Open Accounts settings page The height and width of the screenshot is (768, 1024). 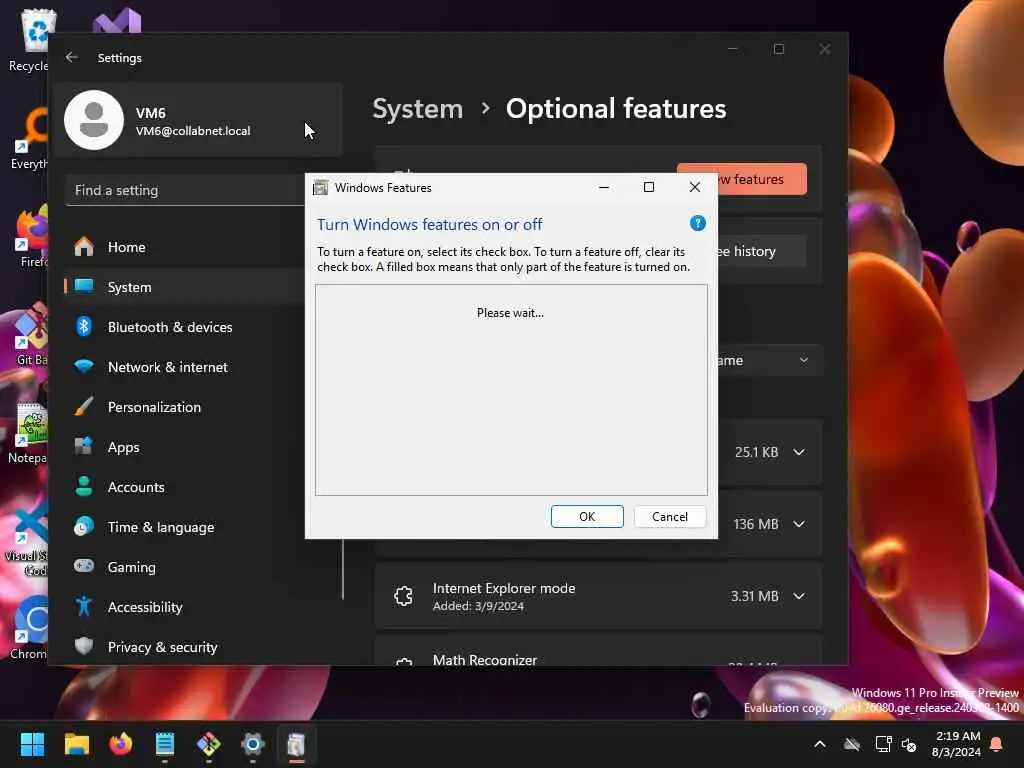pyautogui.click(x=185, y=487)
